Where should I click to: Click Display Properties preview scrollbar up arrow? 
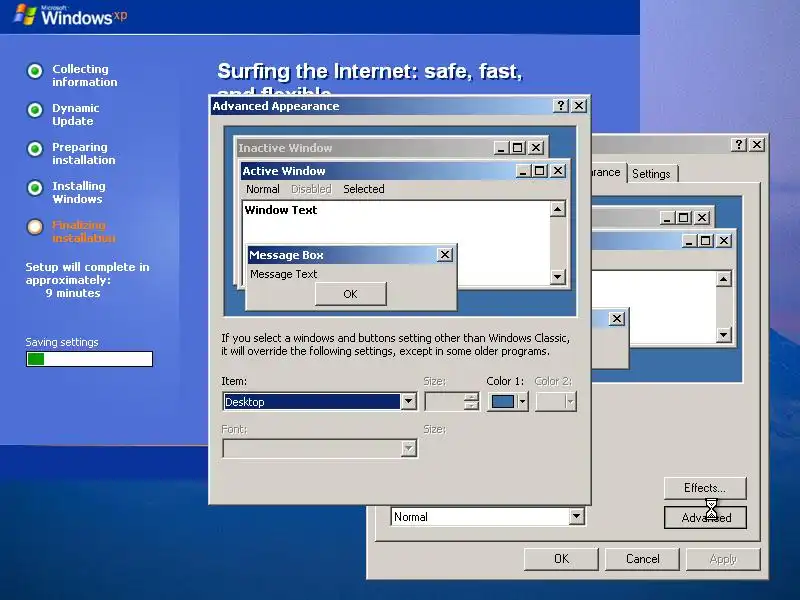[723, 279]
